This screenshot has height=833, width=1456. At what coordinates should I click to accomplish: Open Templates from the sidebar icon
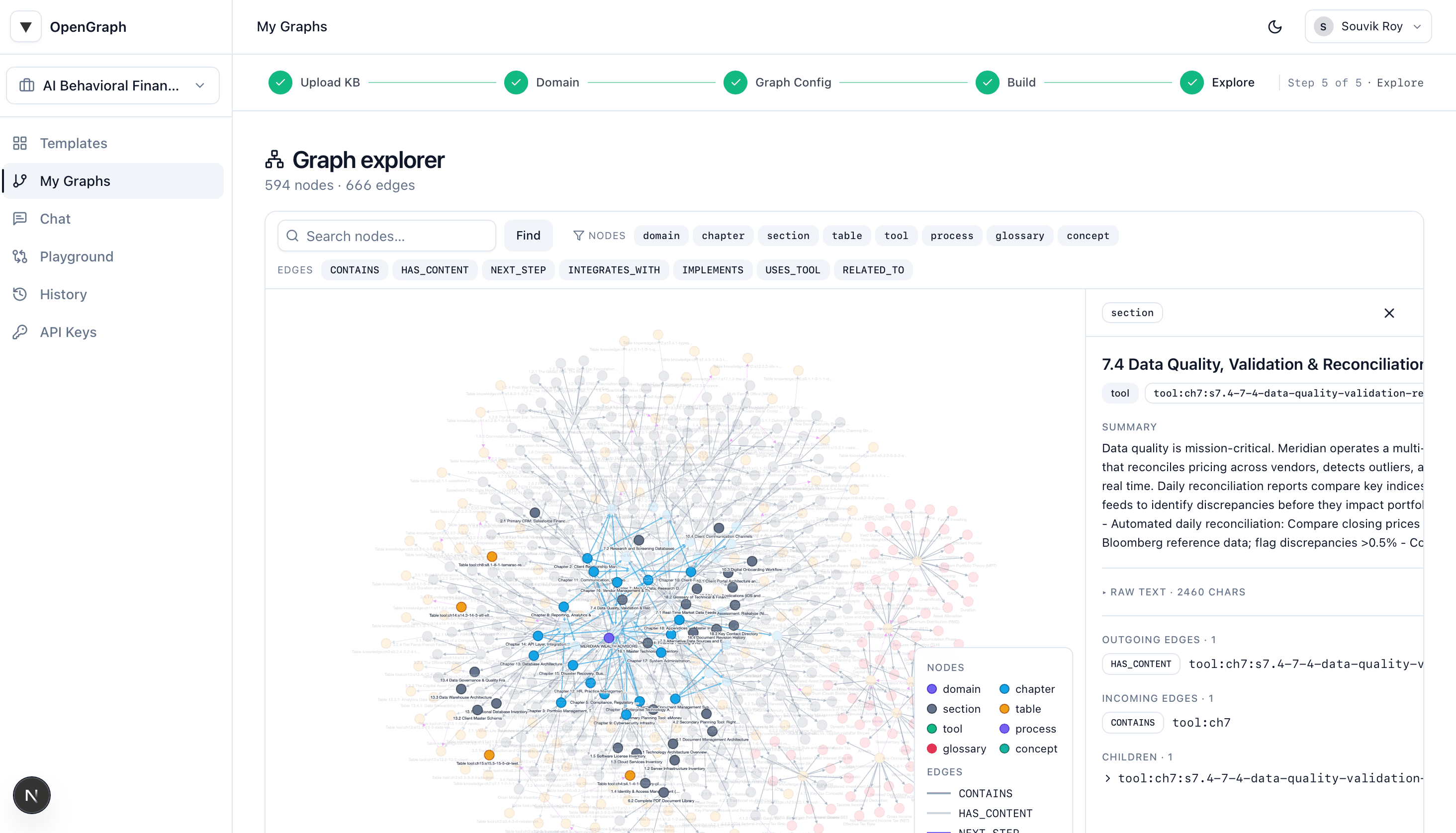pos(20,143)
